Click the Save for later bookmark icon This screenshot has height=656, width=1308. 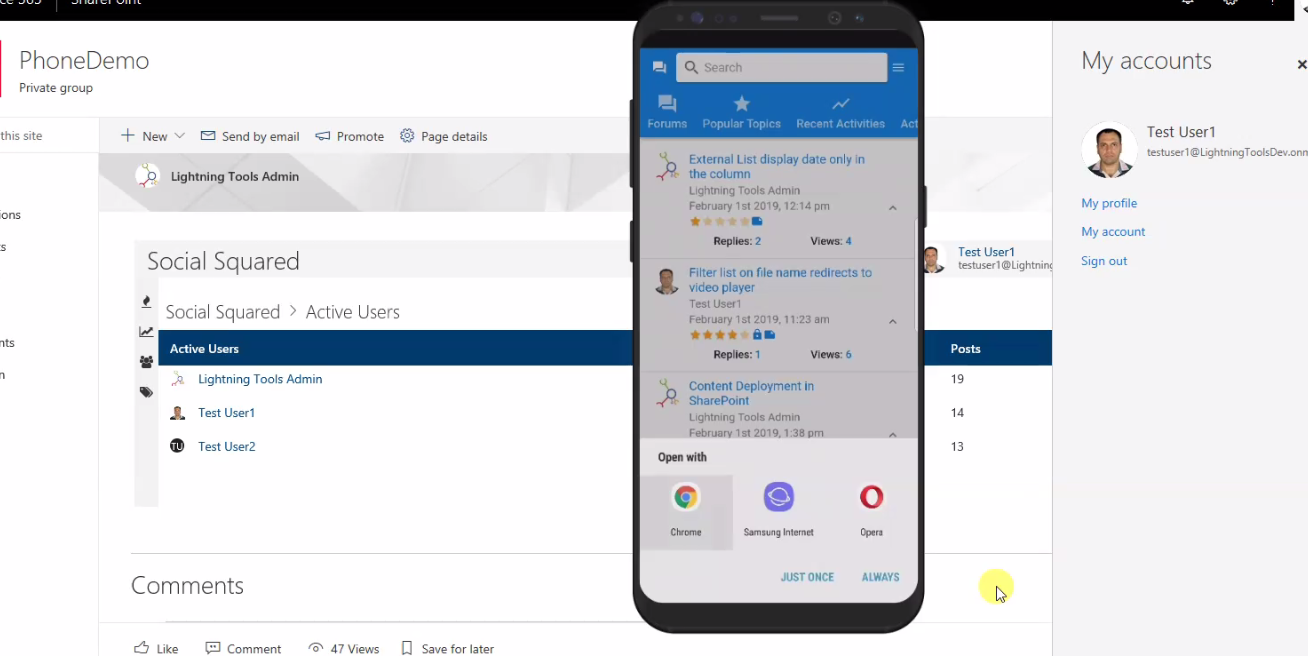click(x=407, y=648)
